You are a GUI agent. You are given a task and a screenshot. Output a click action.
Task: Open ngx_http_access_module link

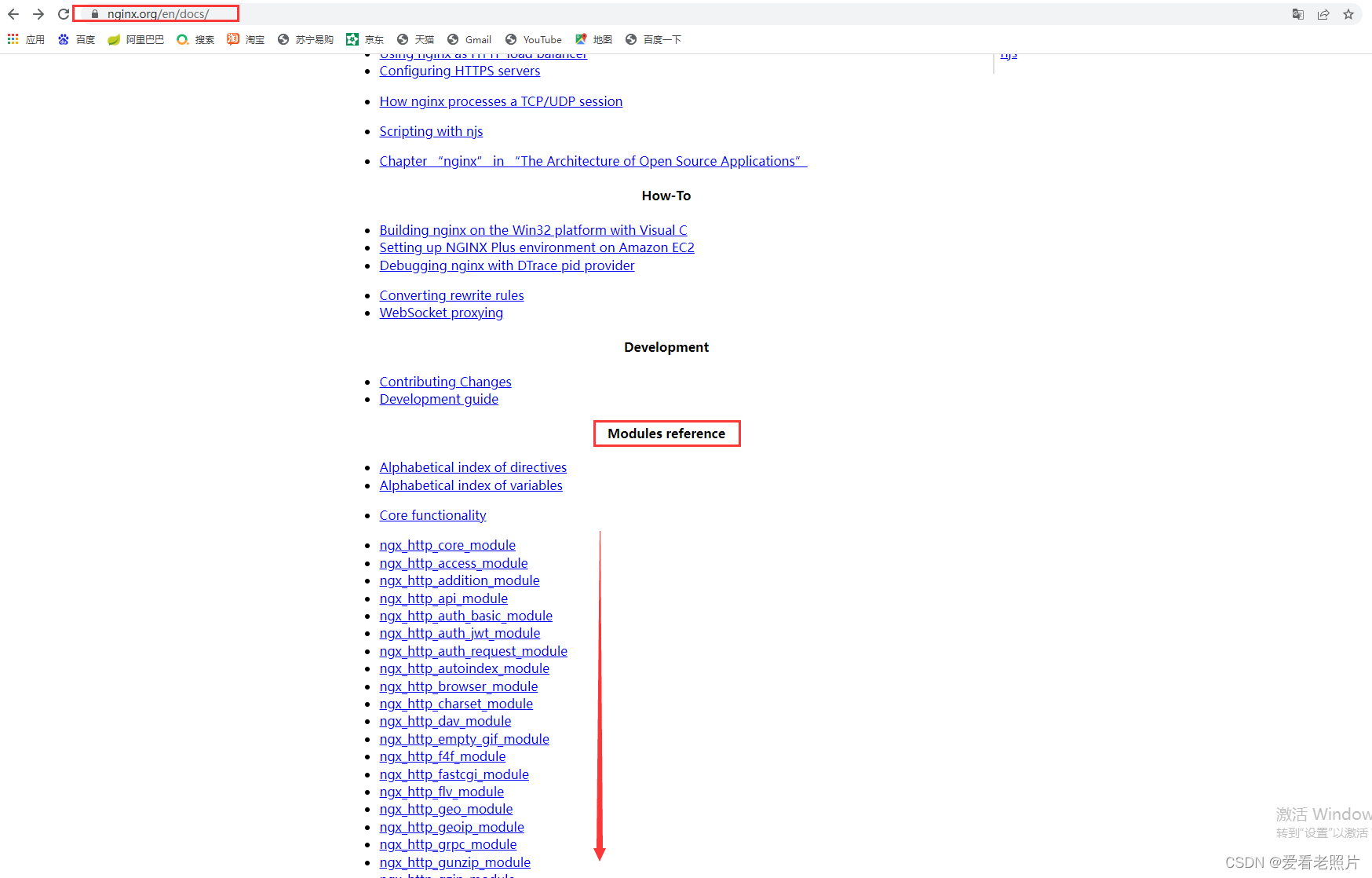coord(454,563)
